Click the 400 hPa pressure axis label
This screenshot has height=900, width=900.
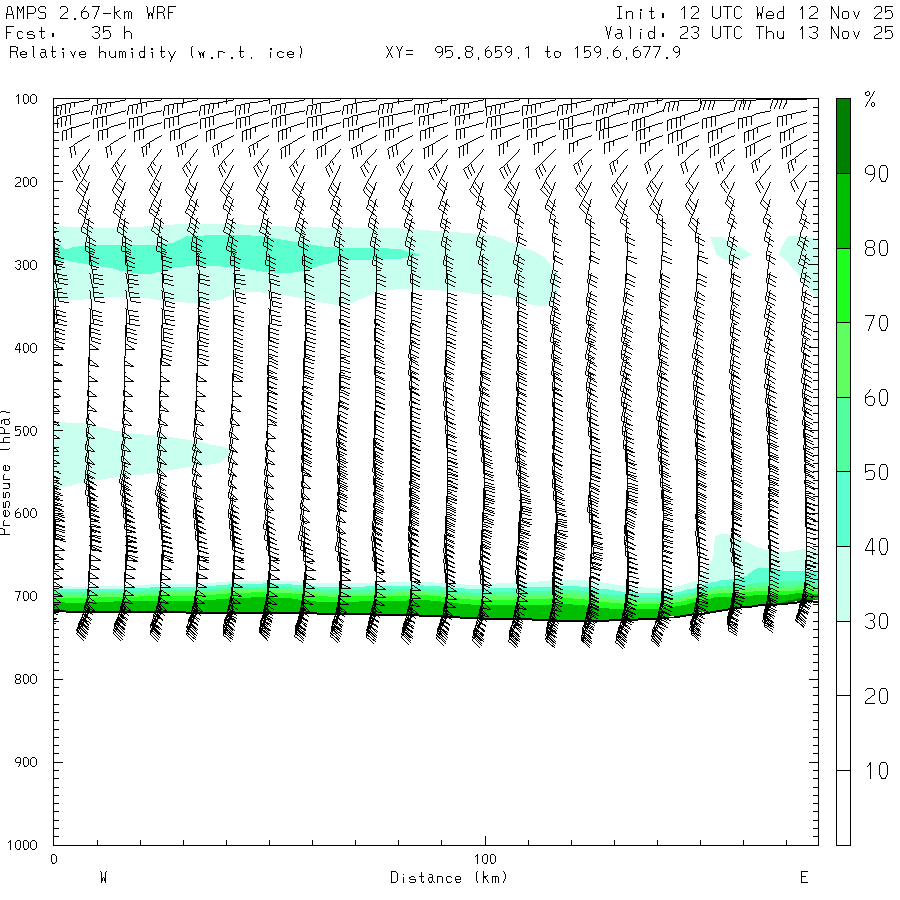coord(26,348)
